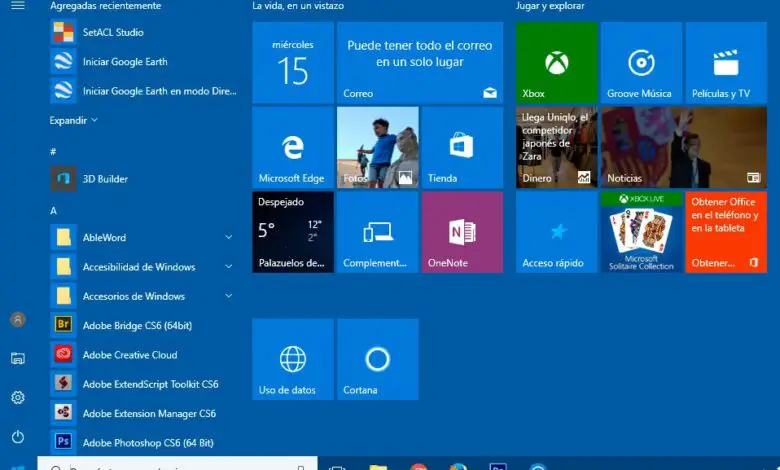Click the Power button icon

pyautogui.click(x=18, y=437)
